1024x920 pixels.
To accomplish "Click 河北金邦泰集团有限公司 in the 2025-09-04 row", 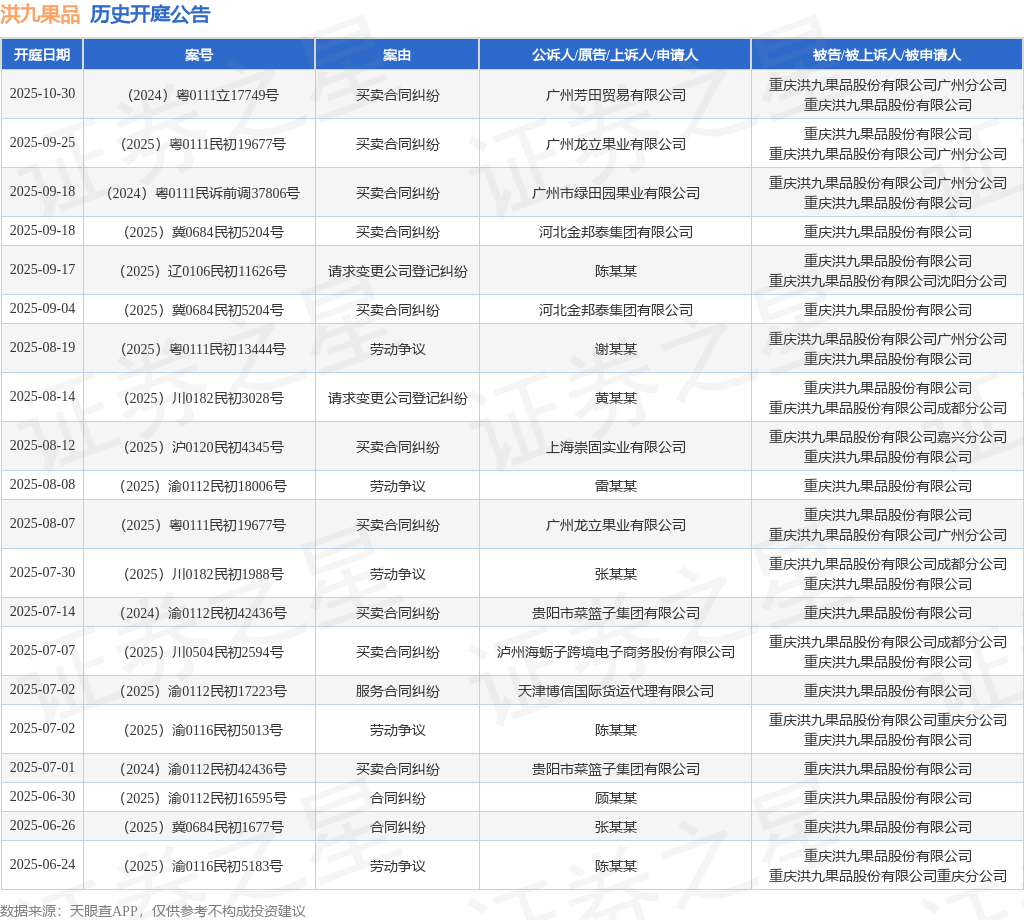I will (x=616, y=310).
